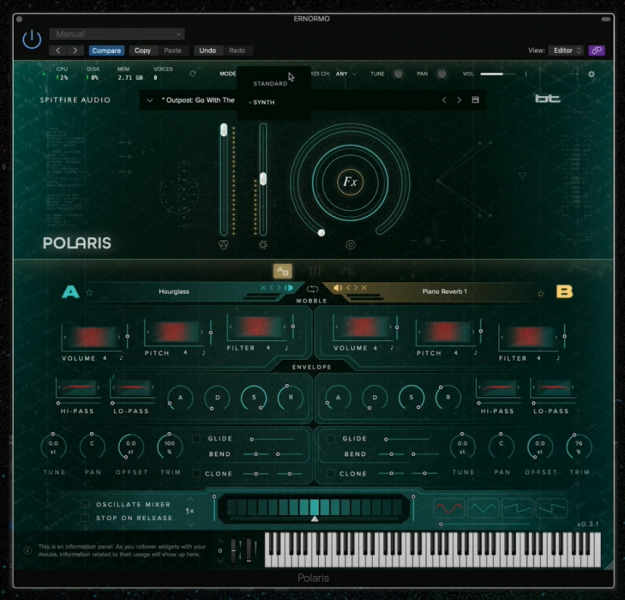The image size is (625, 600).
Task: Enable Stop On Release checkbox
Action: point(85,517)
